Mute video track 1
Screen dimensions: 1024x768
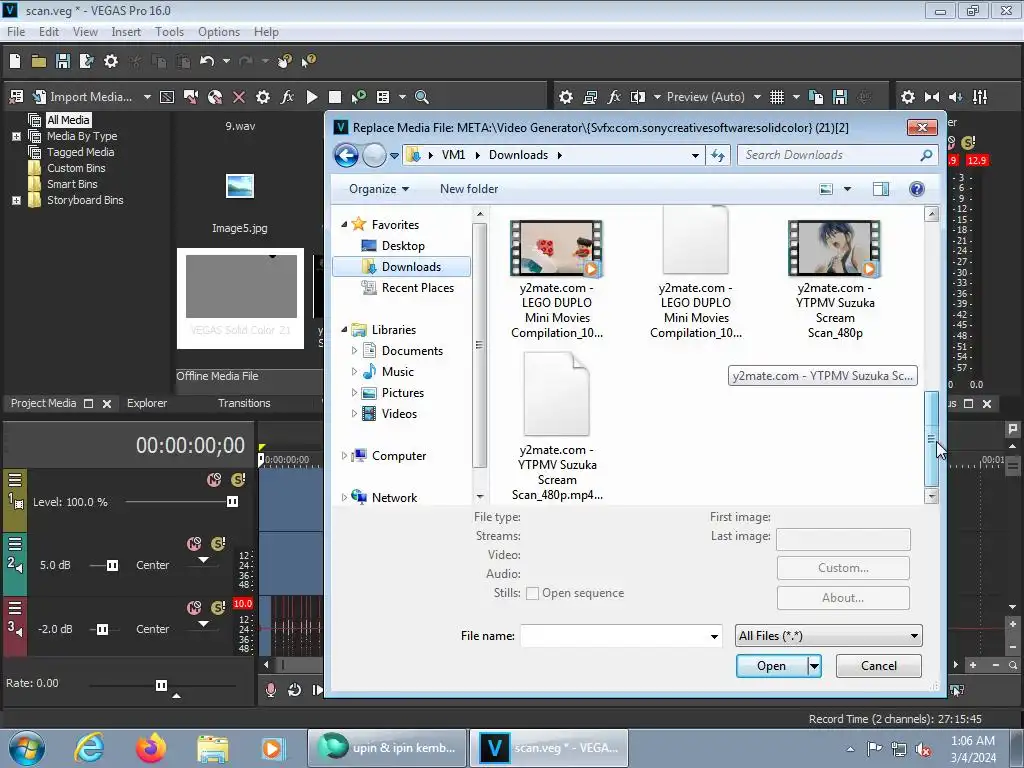(214, 480)
